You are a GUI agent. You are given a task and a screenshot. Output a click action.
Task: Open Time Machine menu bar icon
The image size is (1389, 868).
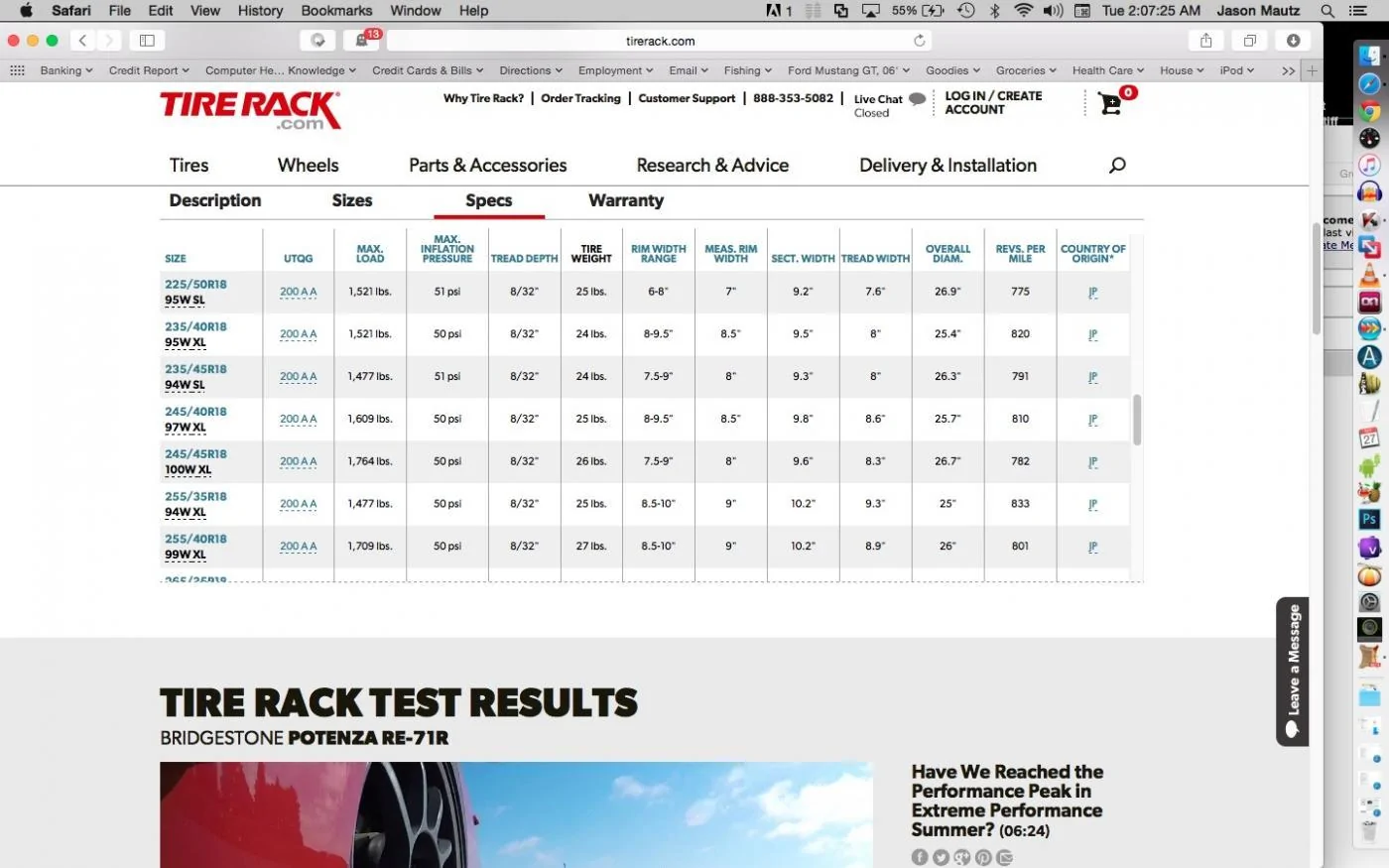965,11
